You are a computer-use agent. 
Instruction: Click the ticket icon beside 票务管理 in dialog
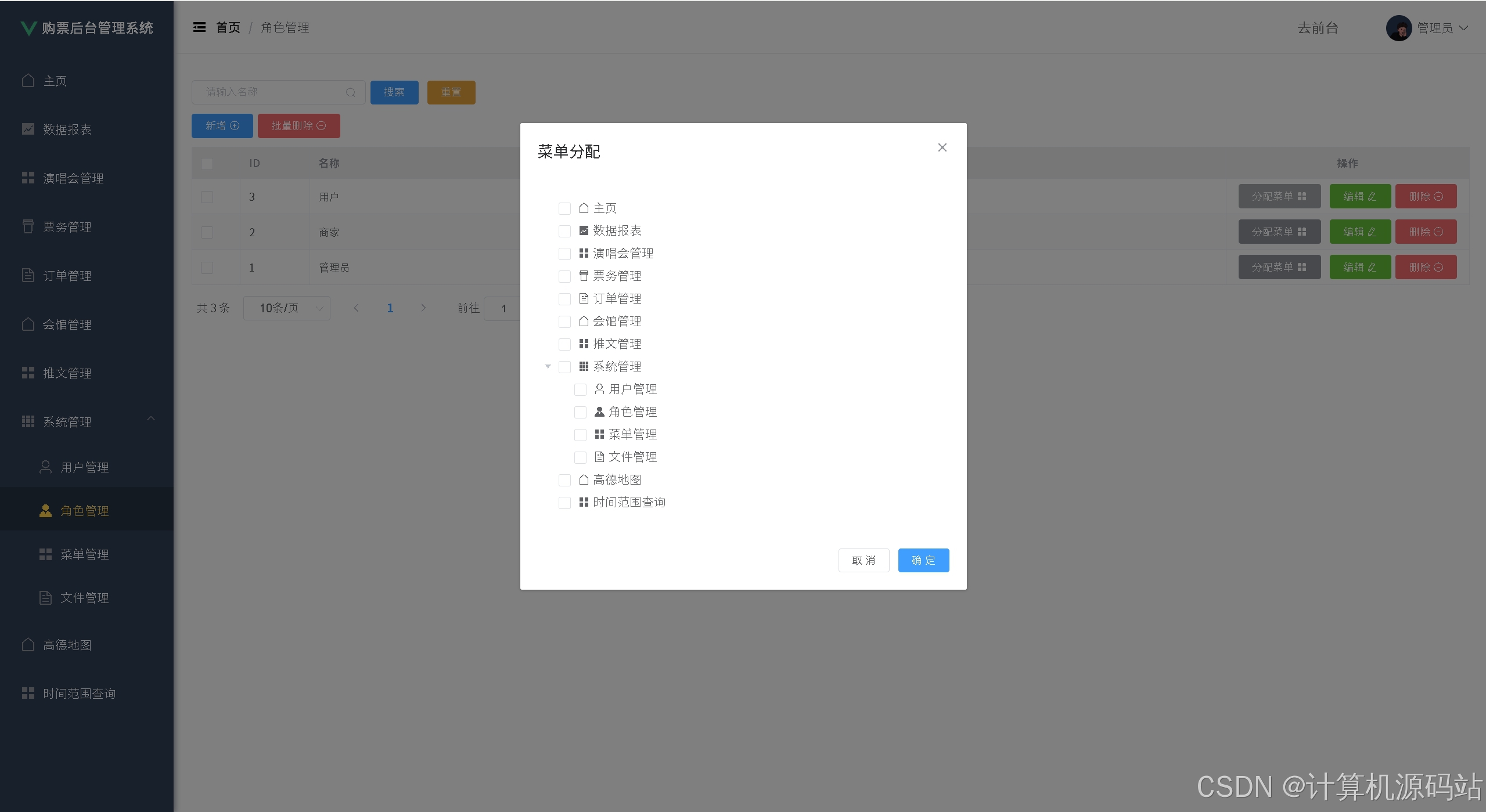coord(584,276)
